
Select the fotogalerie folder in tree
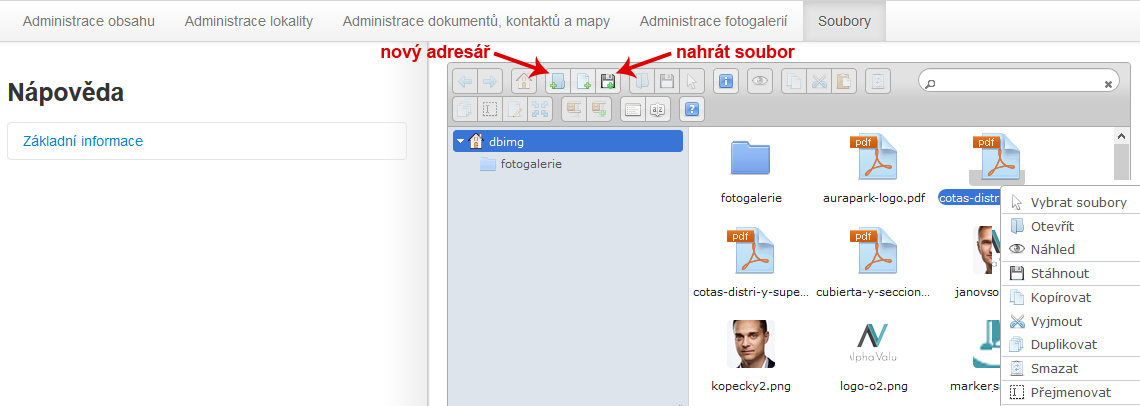(x=530, y=164)
